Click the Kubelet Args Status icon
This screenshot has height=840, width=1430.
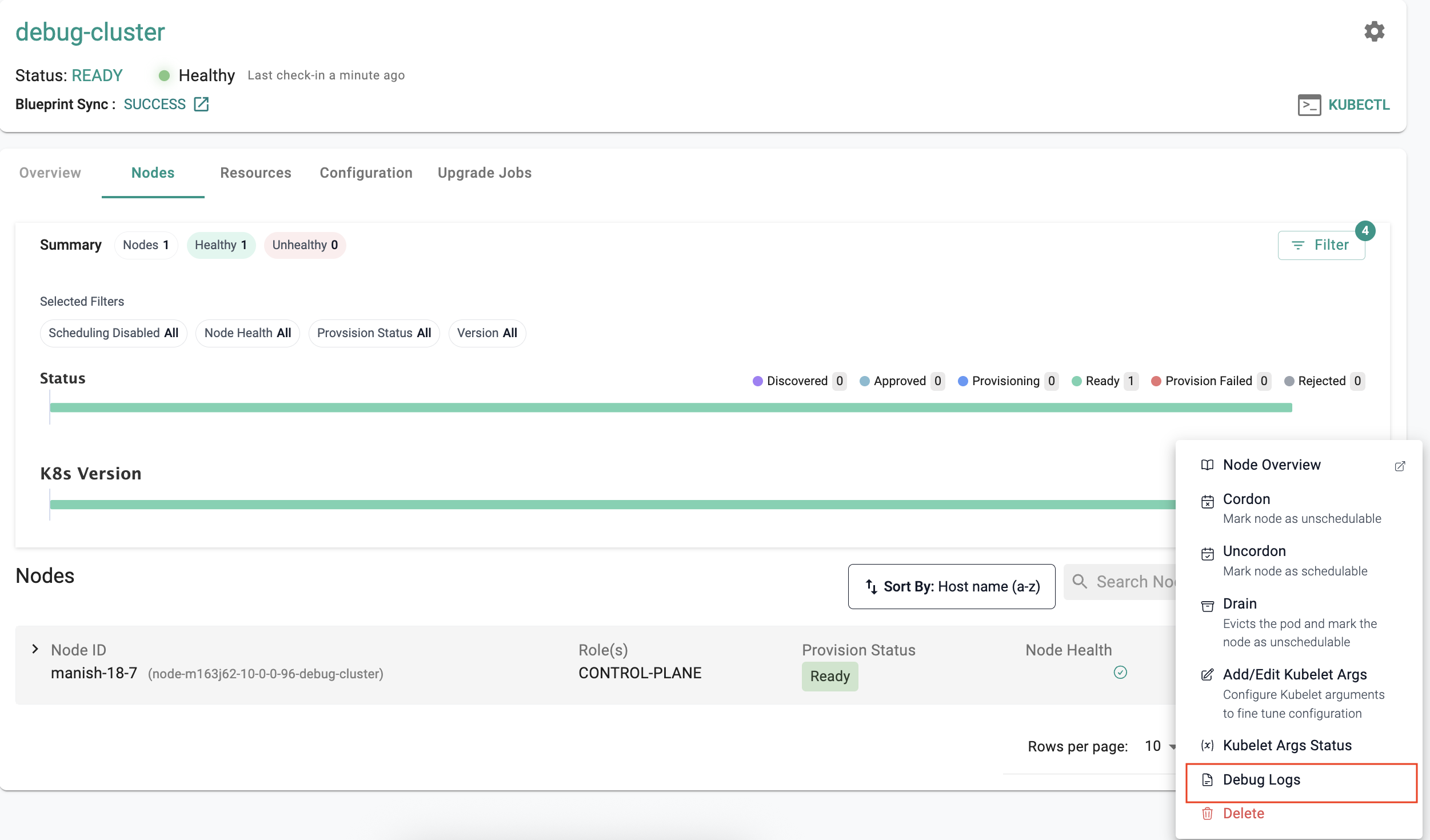pyautogui.click(x=1207, y=745)
